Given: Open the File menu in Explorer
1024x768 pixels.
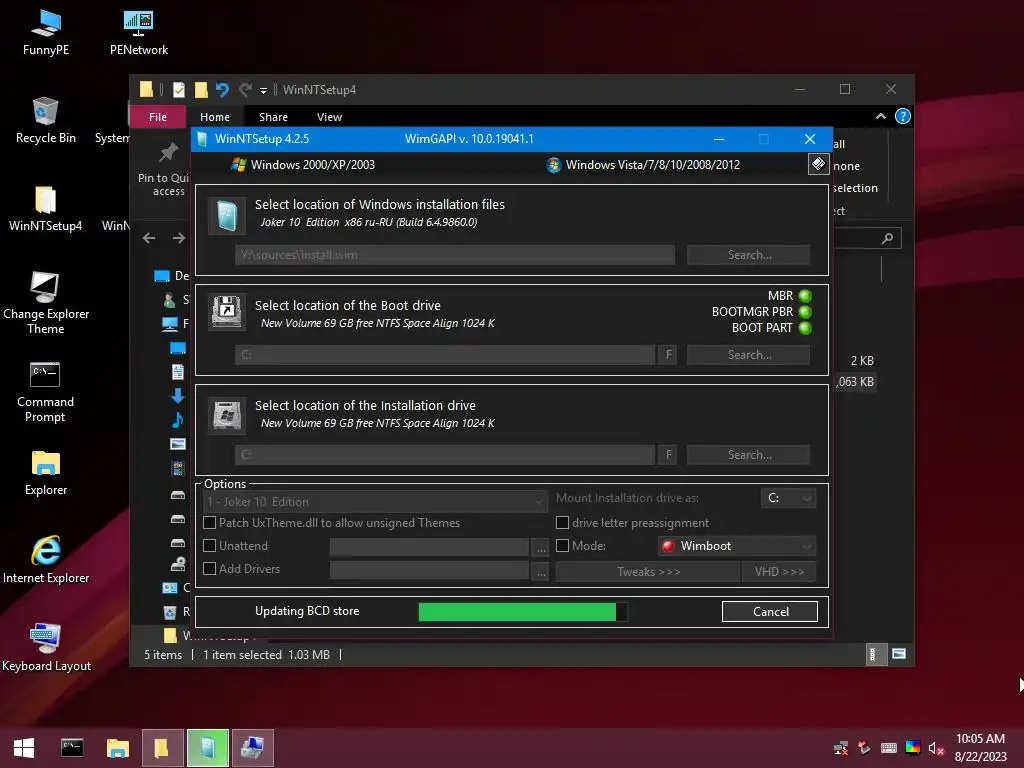Looking at the screenshot, I should click(x=158, y=117).
